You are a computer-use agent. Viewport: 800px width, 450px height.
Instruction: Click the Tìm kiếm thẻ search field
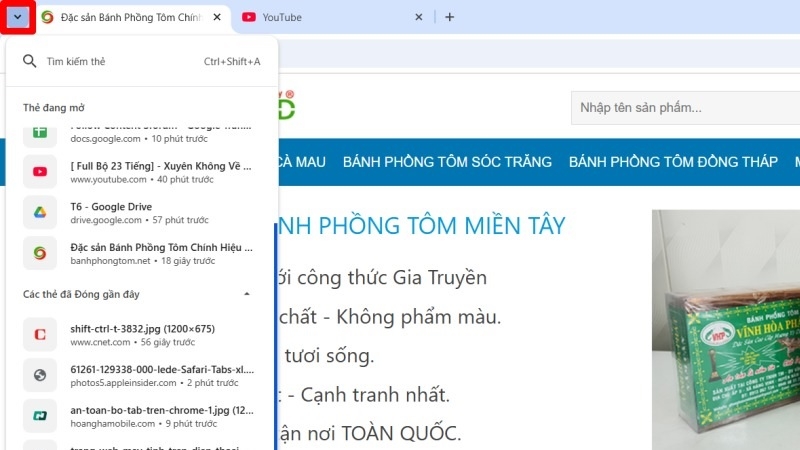142,62
